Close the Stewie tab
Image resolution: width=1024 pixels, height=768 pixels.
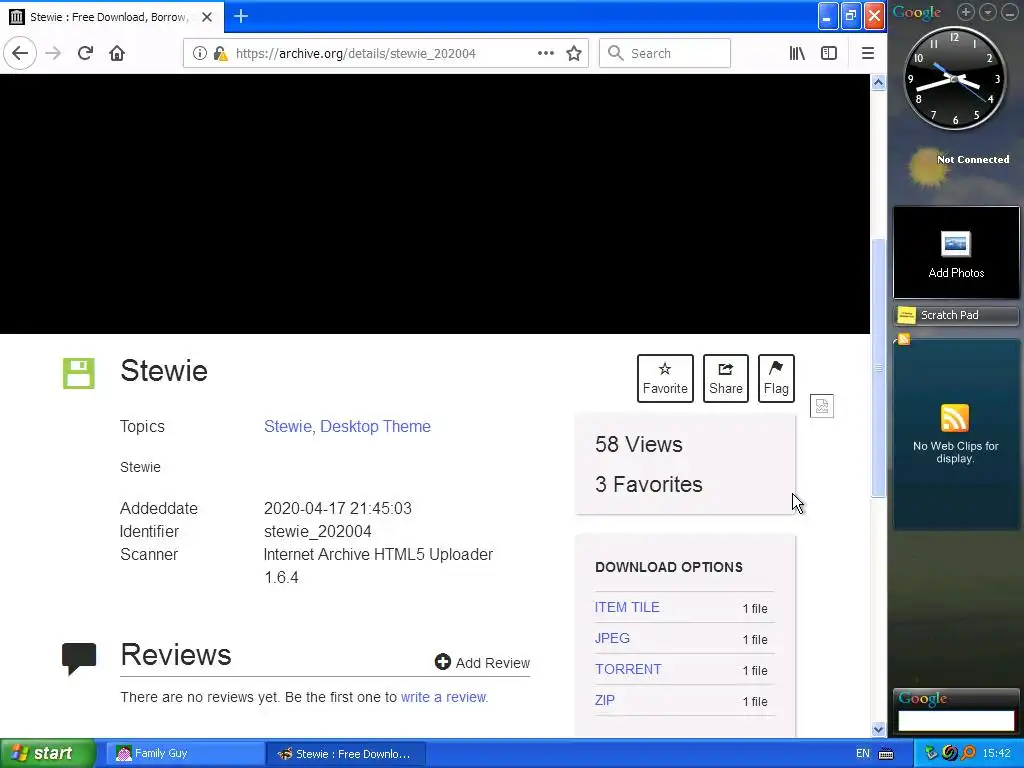pos(207,17)
